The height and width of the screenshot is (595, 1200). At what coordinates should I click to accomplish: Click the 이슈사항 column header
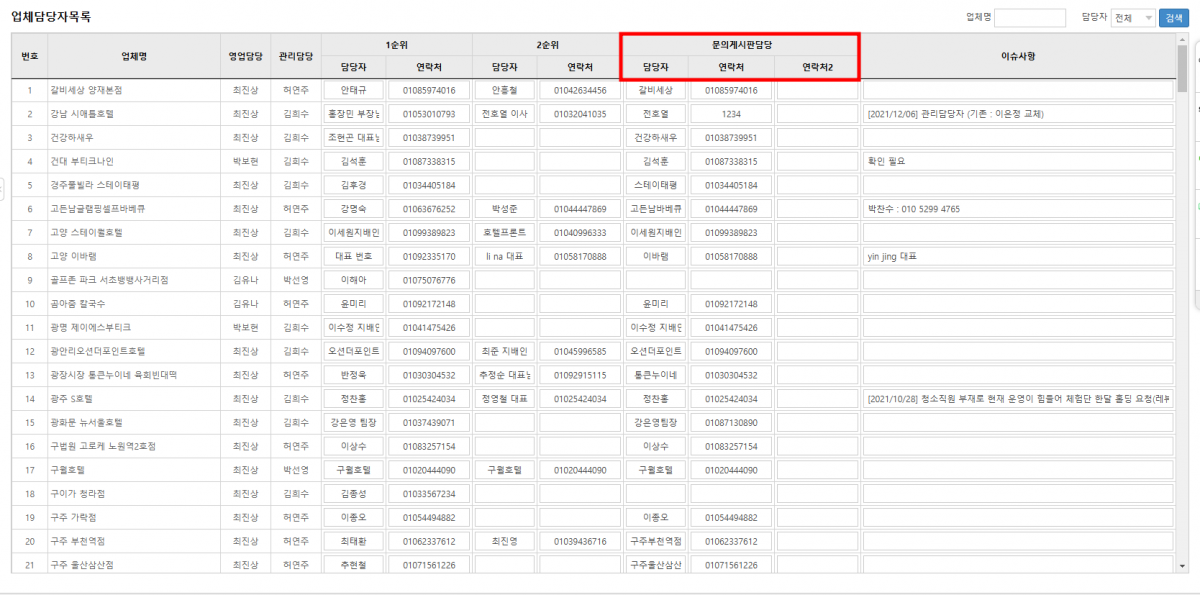(1018, 56)
